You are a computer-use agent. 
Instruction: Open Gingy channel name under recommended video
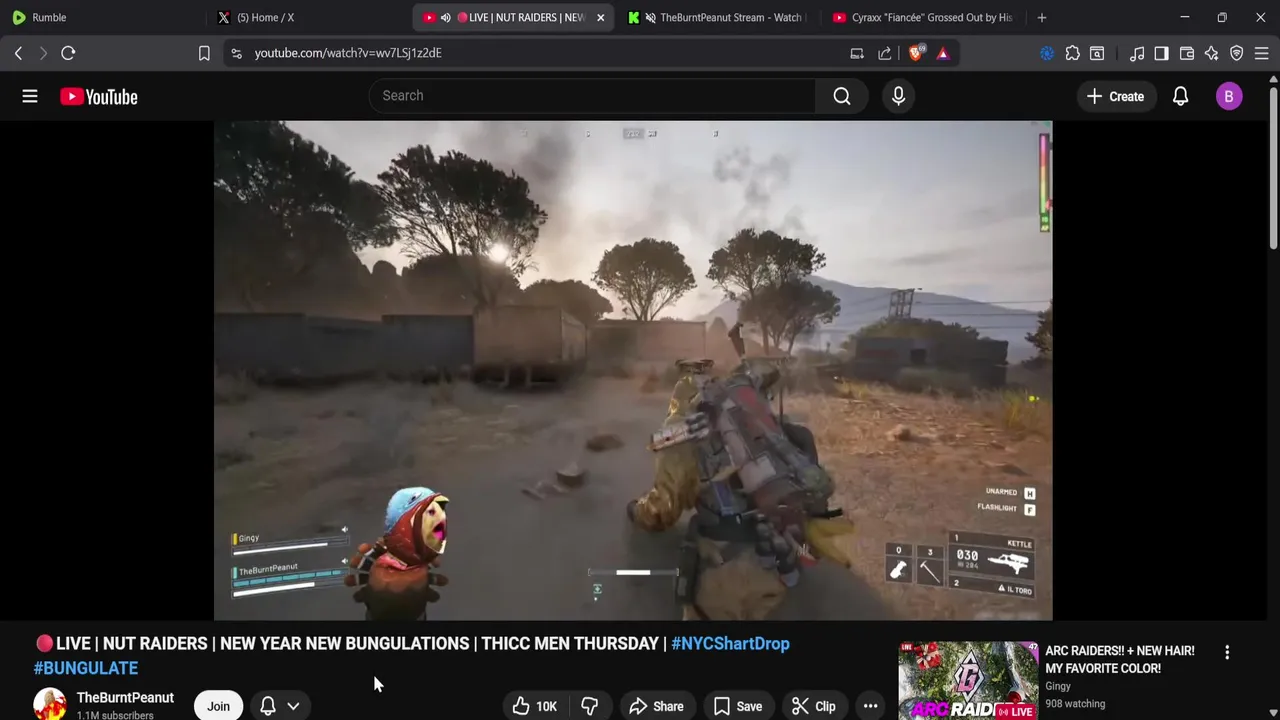[1058, 686]
